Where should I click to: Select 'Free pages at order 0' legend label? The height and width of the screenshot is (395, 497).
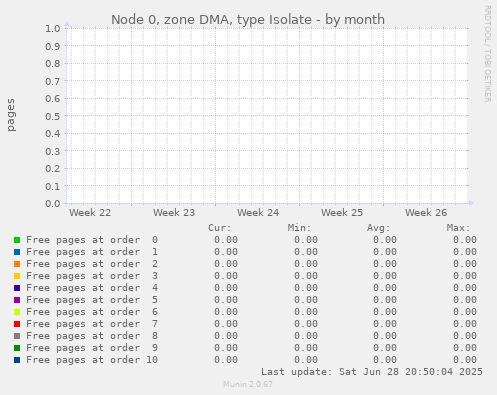92,240
